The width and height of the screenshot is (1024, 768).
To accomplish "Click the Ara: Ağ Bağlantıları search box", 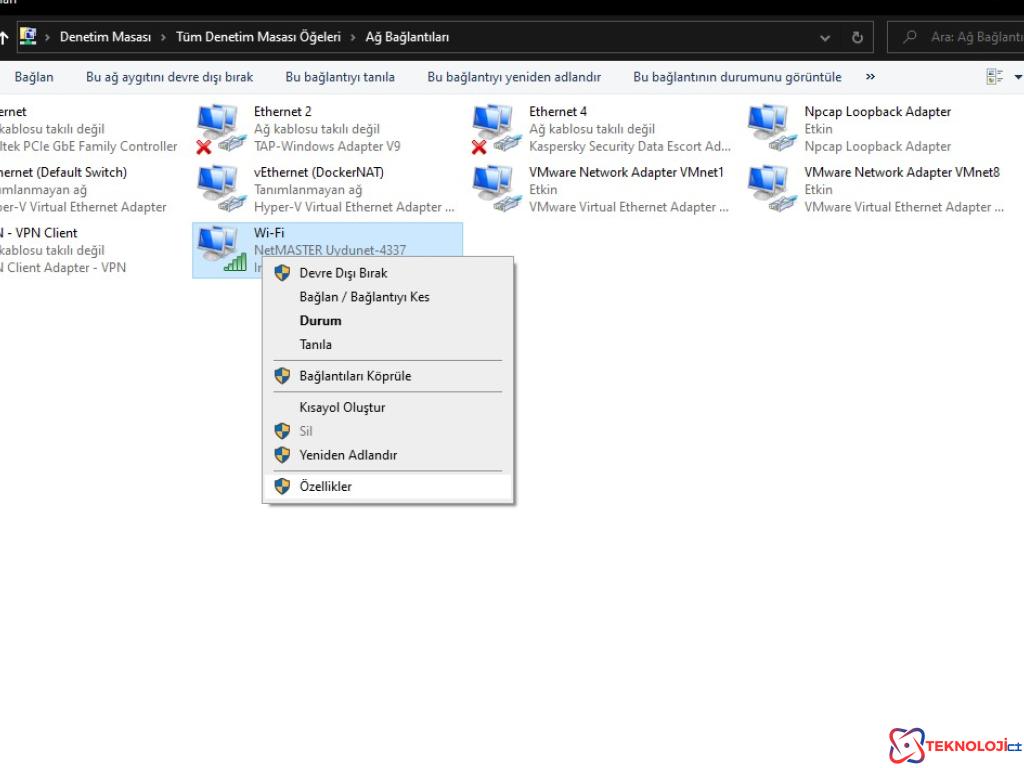I will coord(965,37).
